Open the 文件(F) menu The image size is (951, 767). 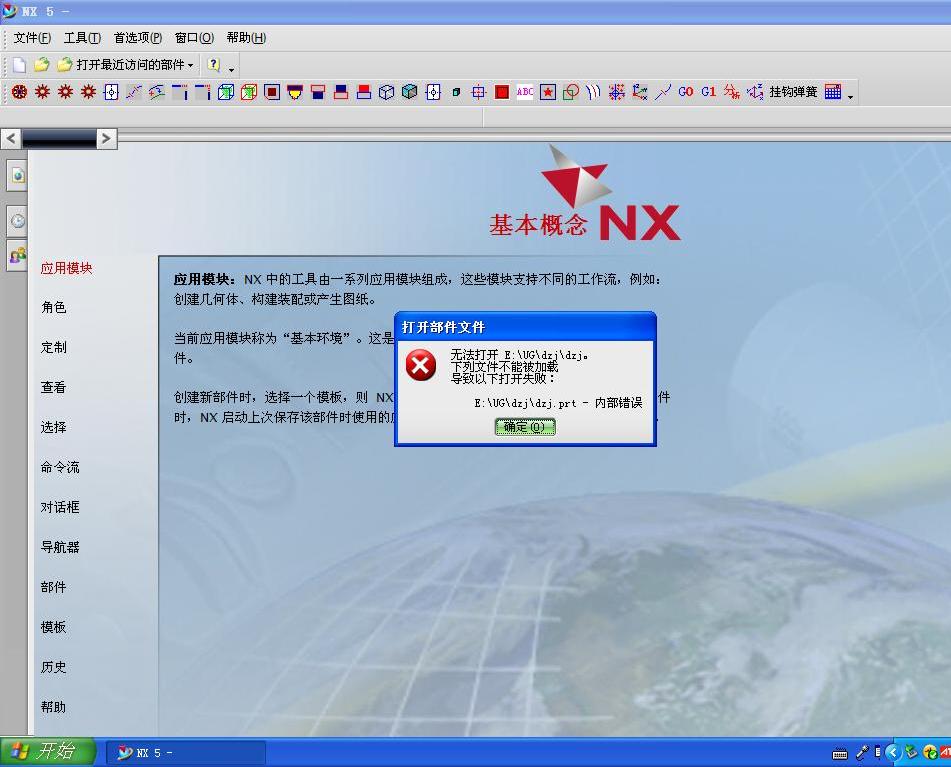tap(32, 38)
